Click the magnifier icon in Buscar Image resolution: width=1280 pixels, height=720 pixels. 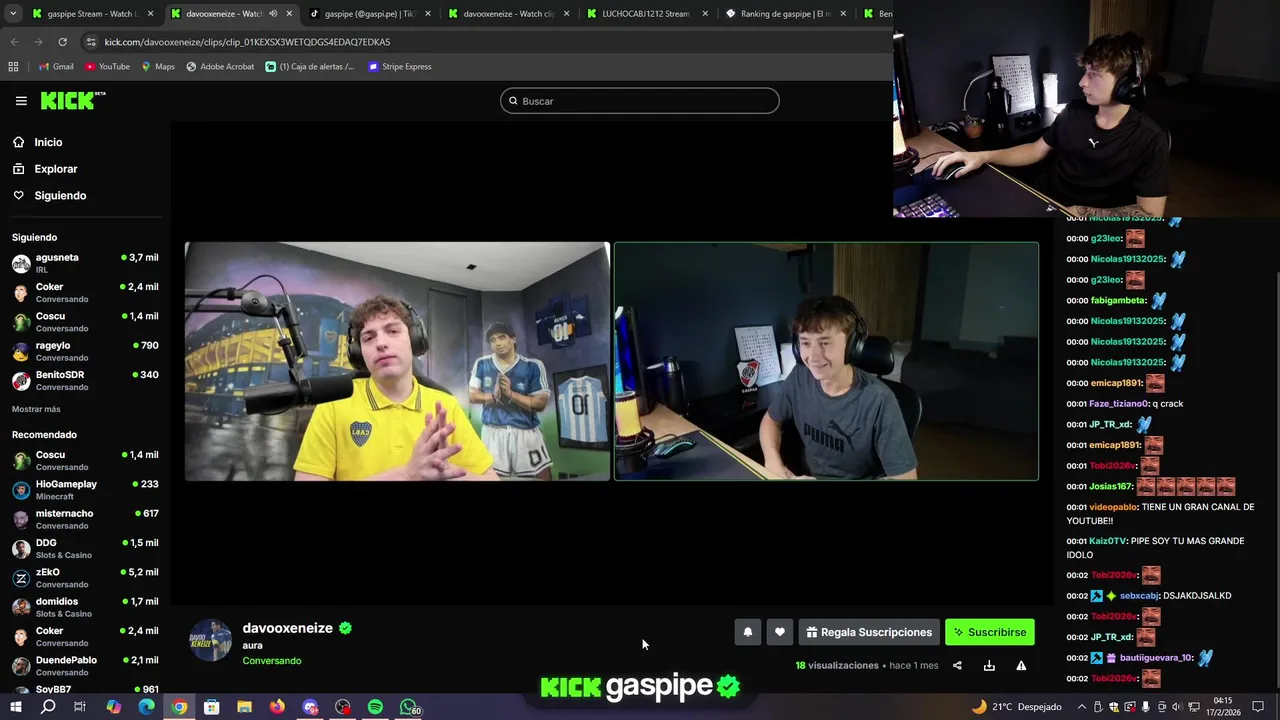click(513, 101)
